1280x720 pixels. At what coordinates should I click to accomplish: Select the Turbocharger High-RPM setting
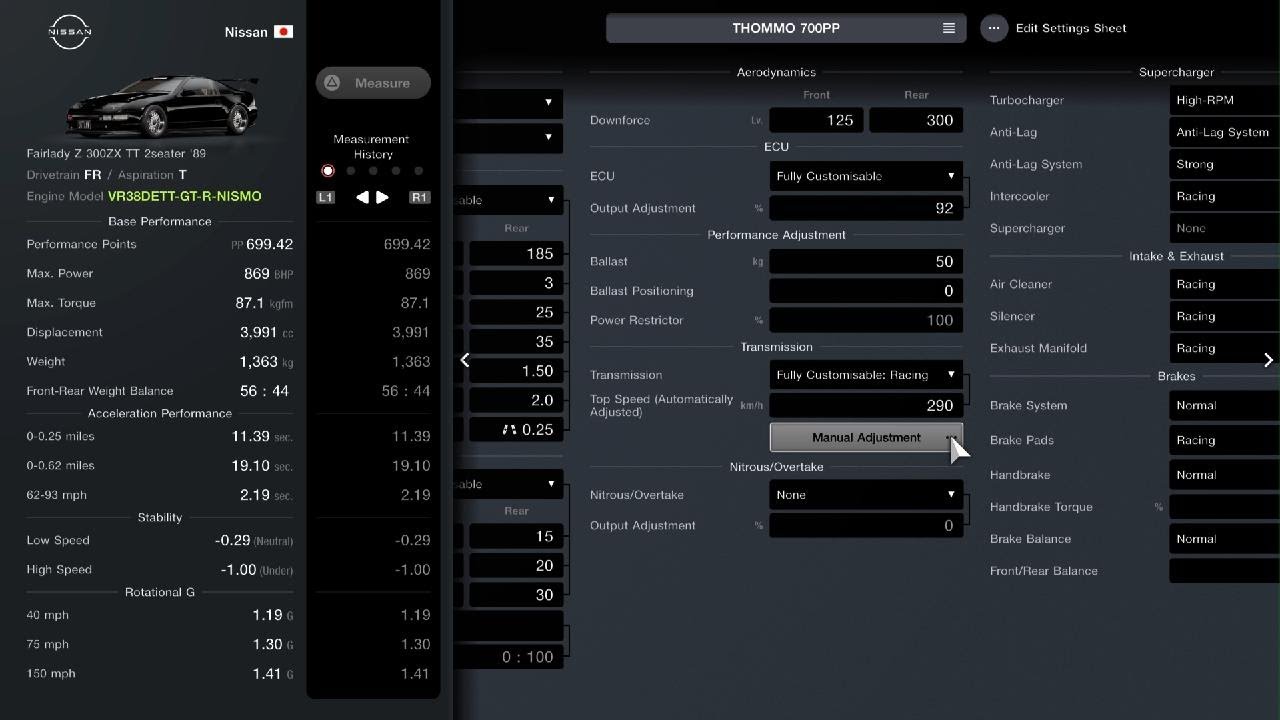[1223, 100]
